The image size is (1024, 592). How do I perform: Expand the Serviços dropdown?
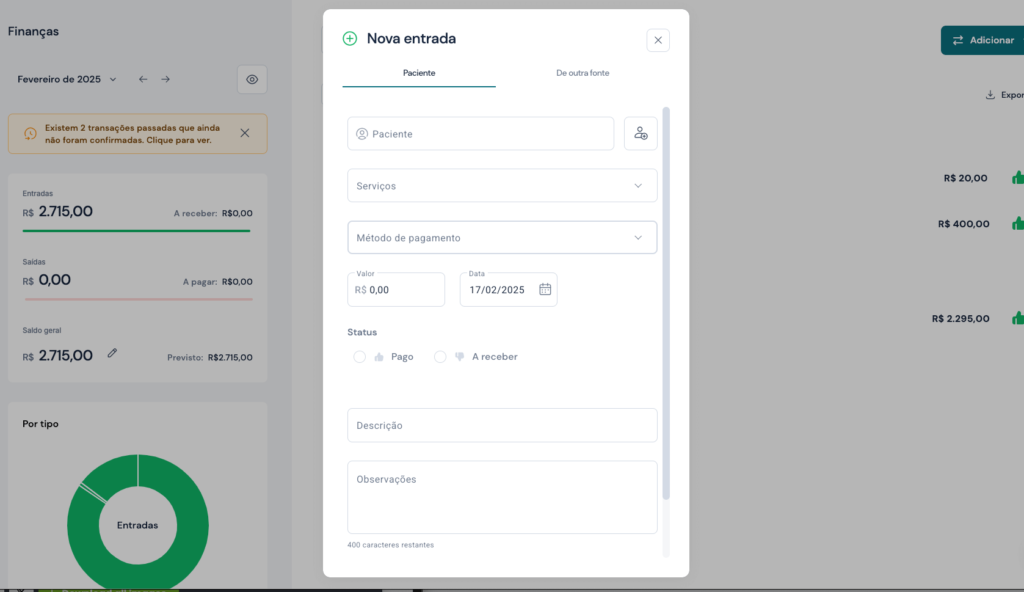click(502, 186)
